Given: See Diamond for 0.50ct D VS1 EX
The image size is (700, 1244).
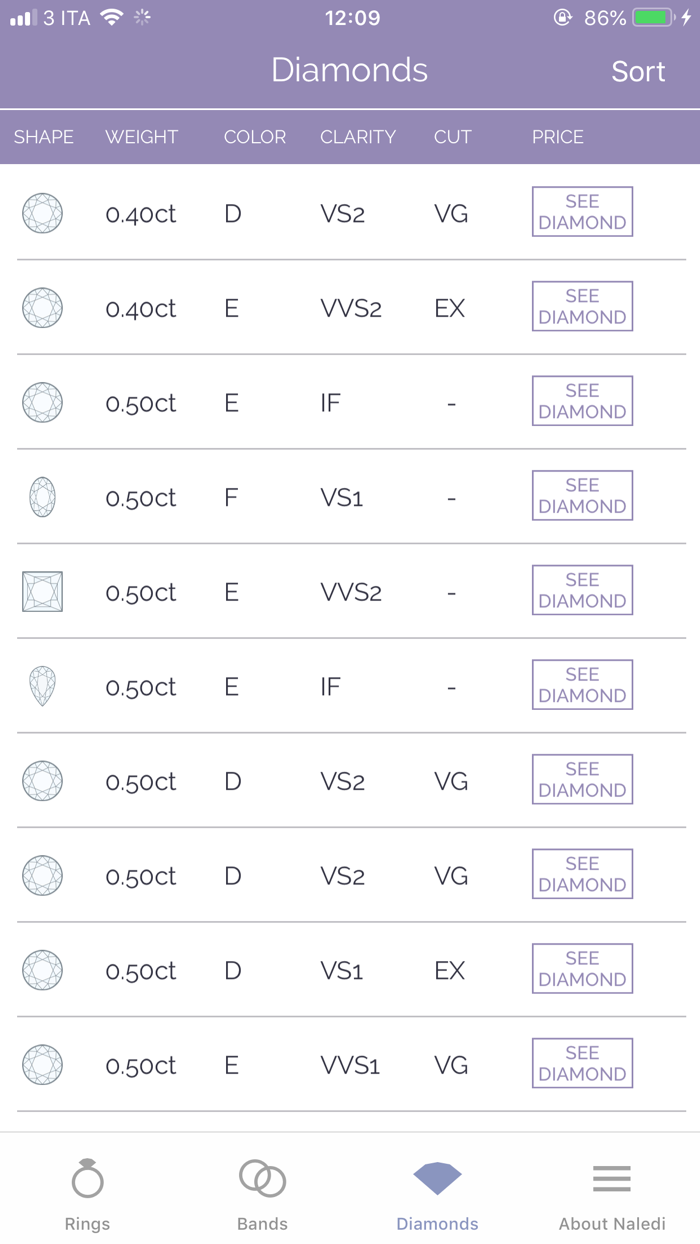Looking at the screenshot, I should point(582,969).
